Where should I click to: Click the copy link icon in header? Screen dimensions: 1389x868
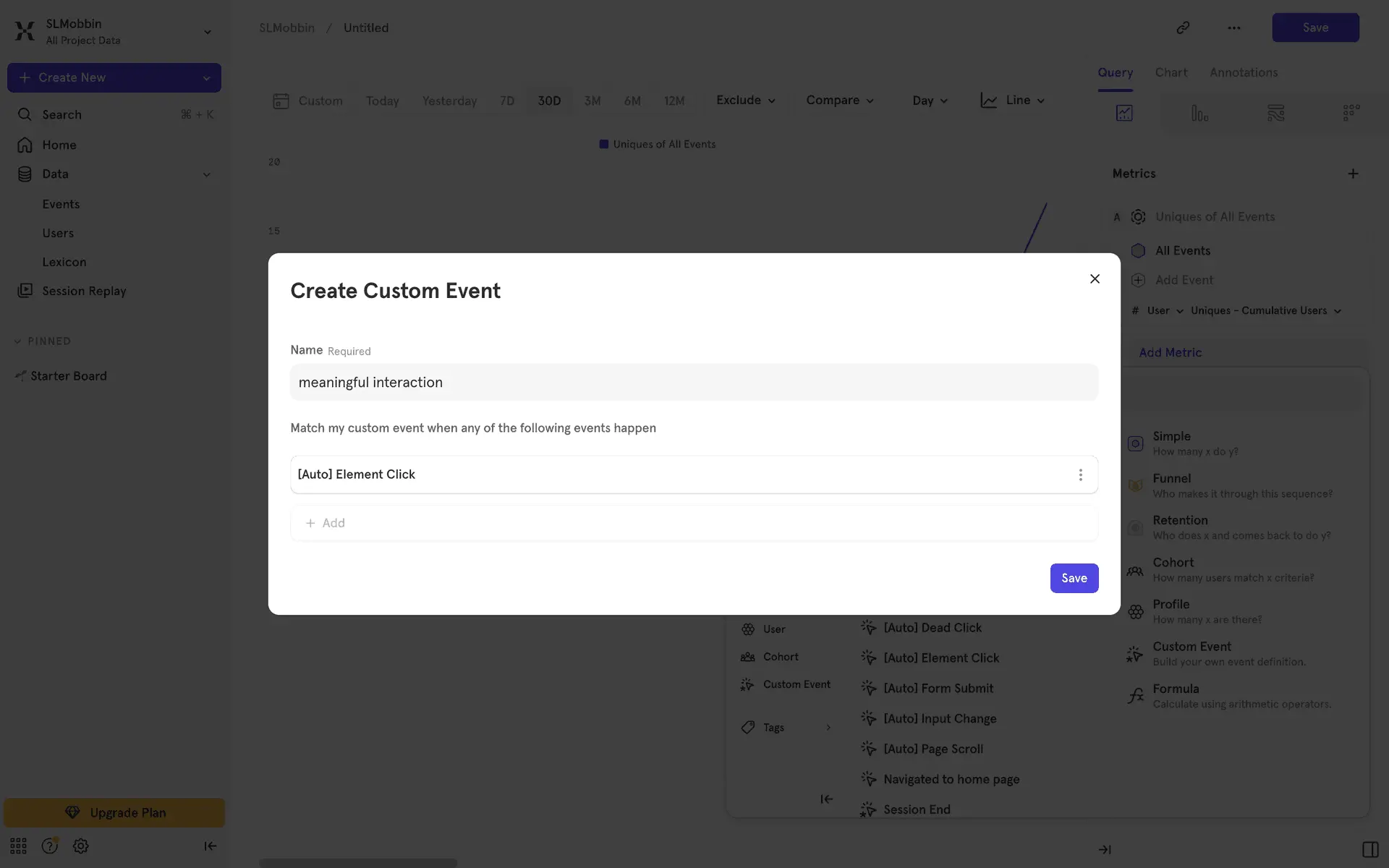(x=1183, y=27)
